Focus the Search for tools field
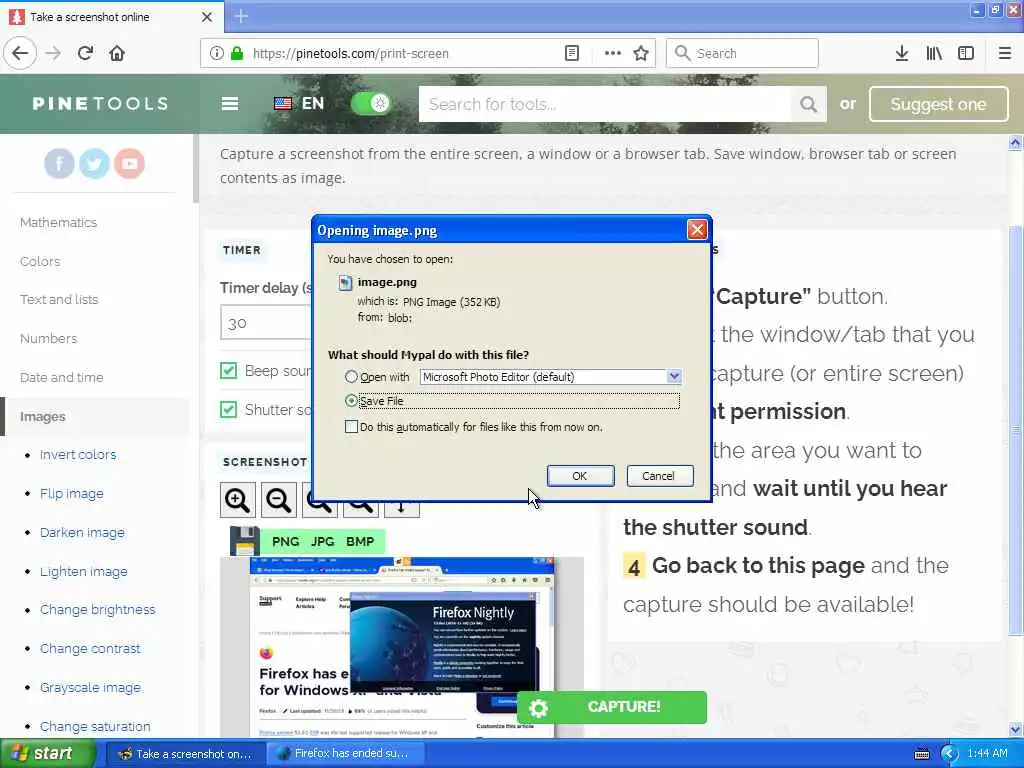The image size is (1024, 768). tap(605, 104)
